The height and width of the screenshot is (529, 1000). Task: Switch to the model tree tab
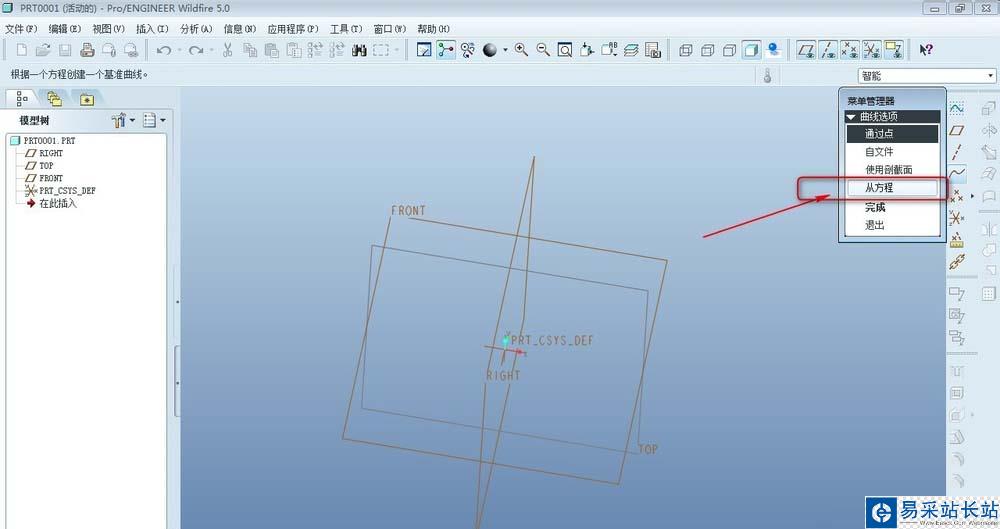pyautogui.click(x=22, y=98)
